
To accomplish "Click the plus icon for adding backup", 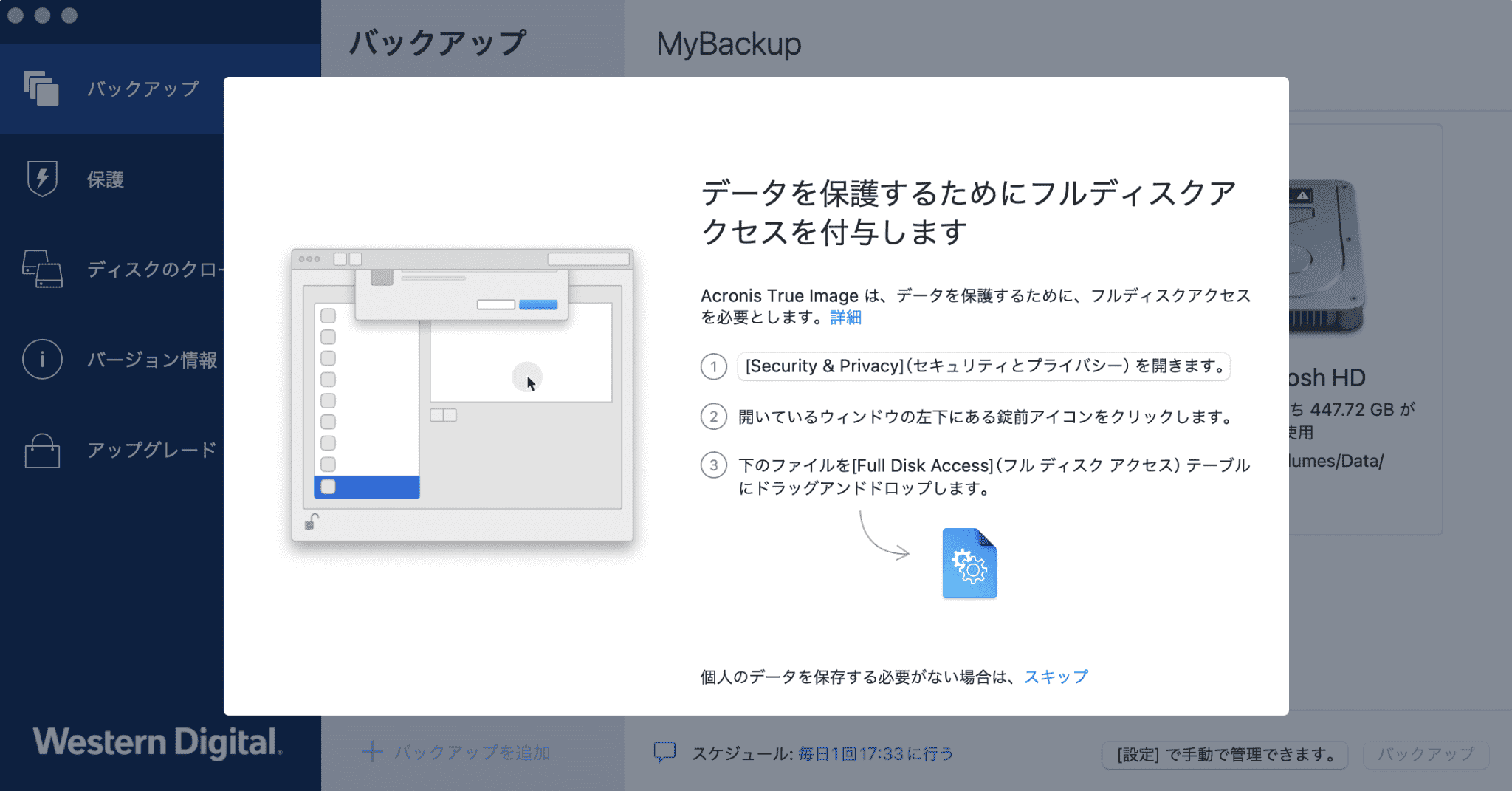I will click(x=372, y=753).
